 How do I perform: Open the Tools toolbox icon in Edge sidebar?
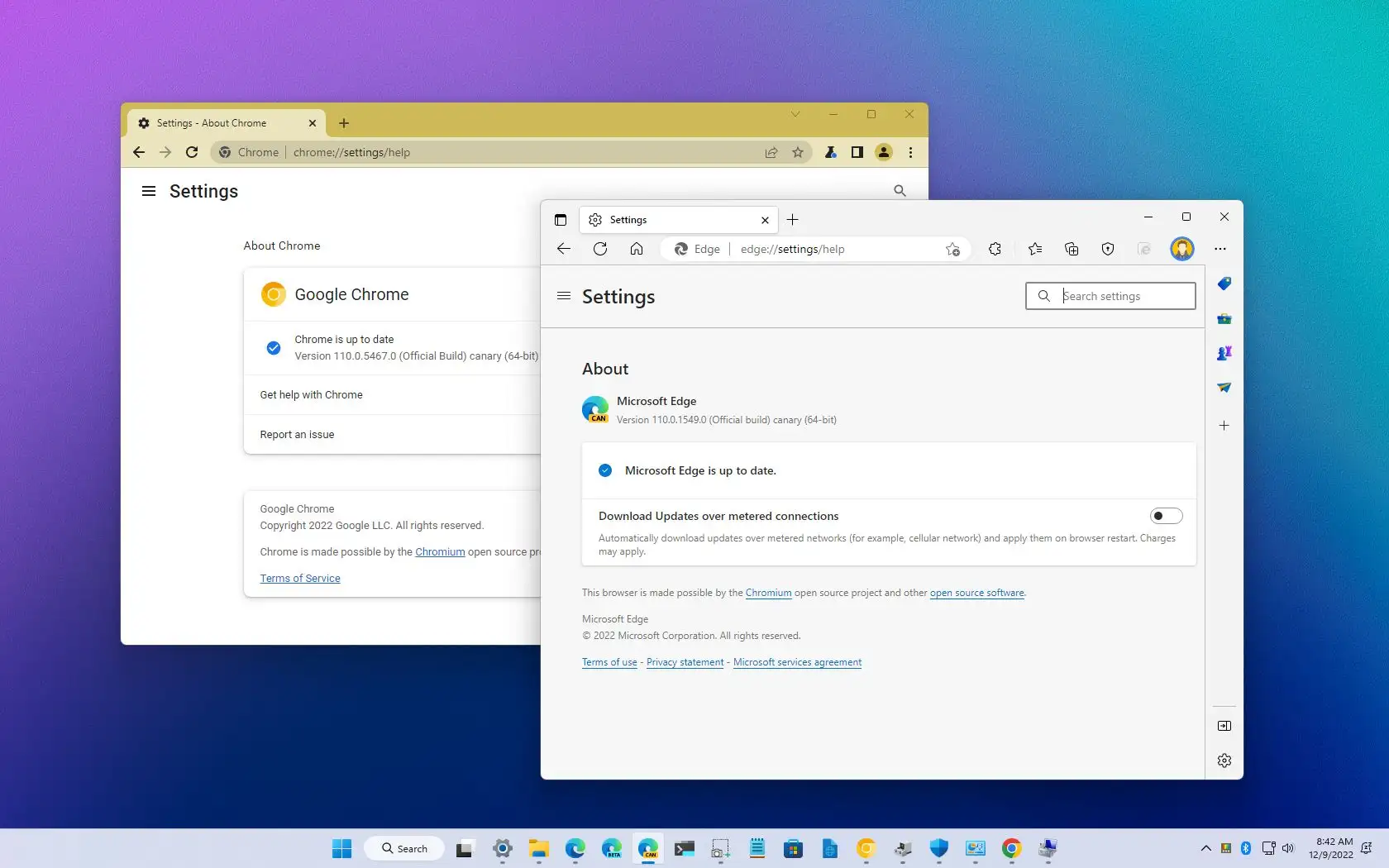point(1224,318)
